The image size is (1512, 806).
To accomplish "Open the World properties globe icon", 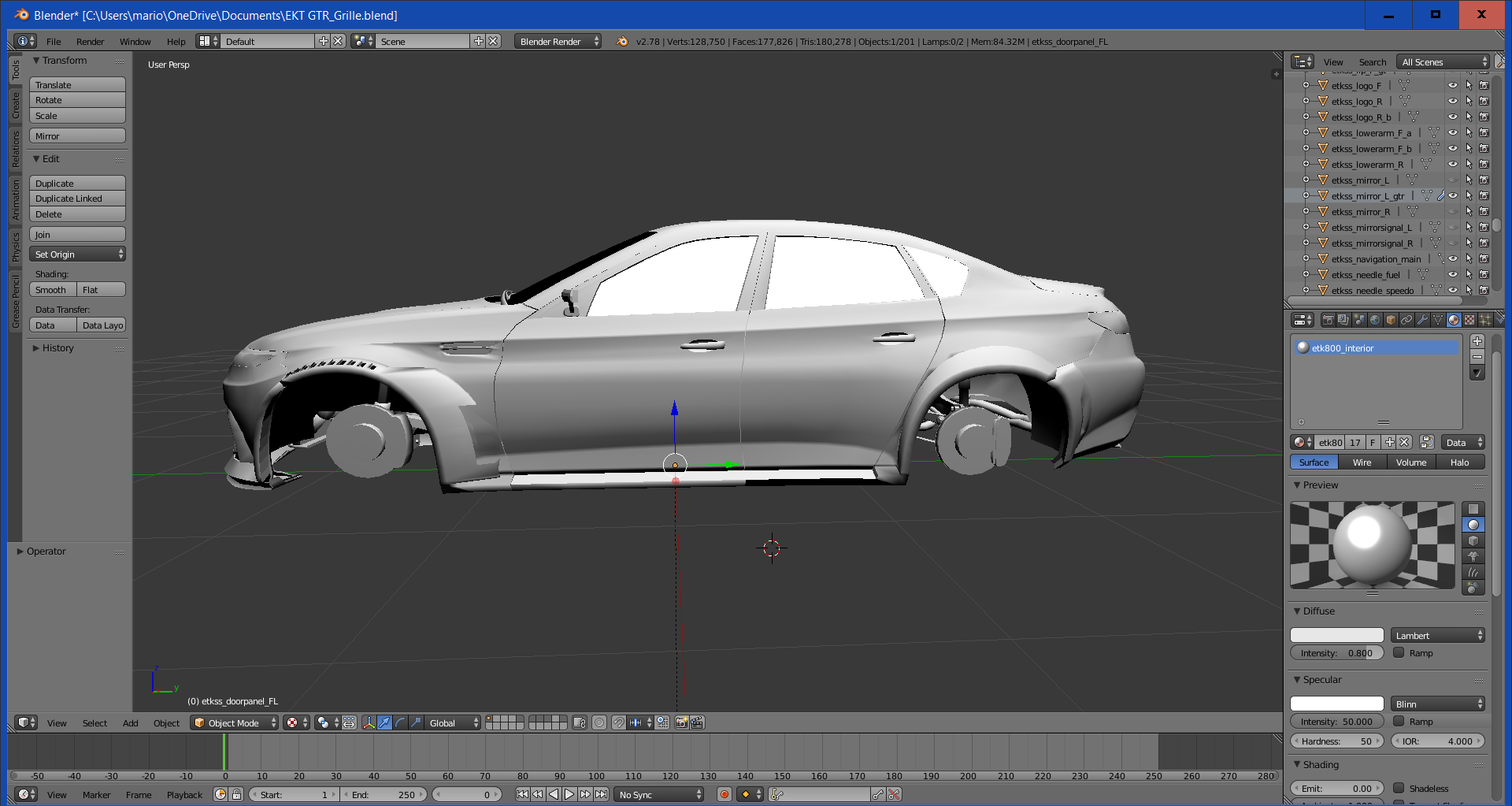I will click(1375, 320).
